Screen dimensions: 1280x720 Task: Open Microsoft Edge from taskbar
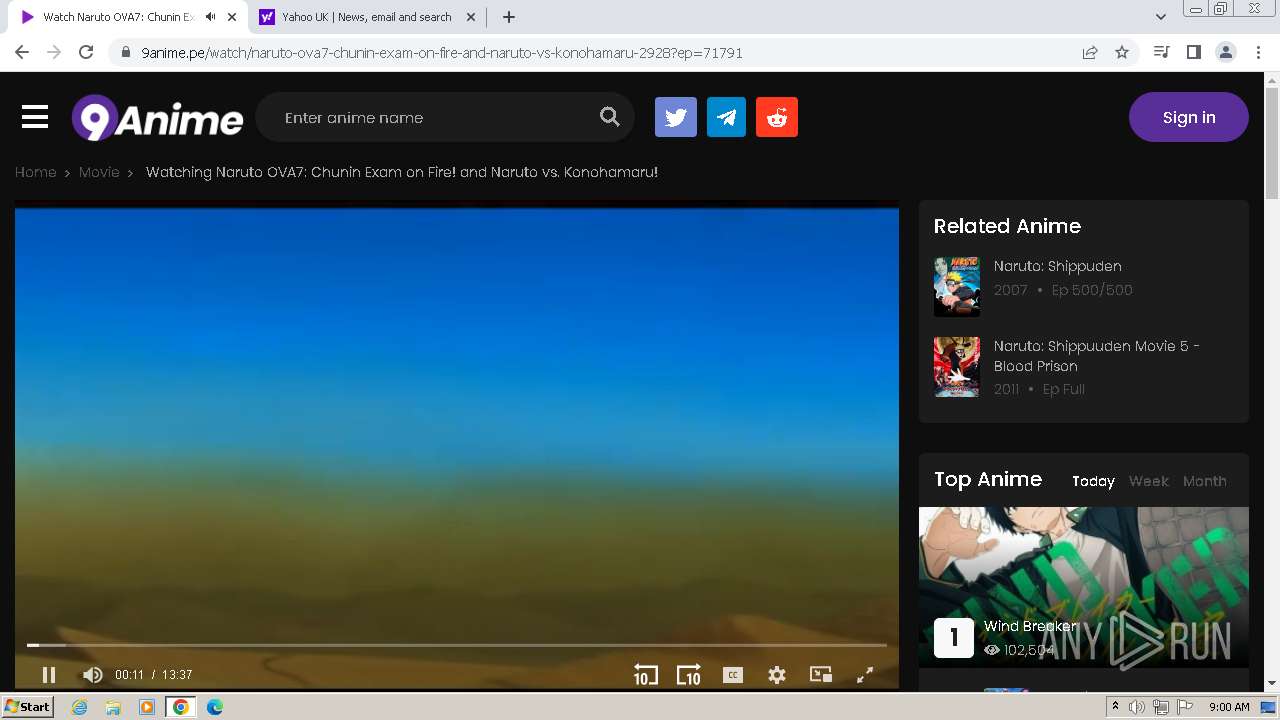[x=215, y=707]
